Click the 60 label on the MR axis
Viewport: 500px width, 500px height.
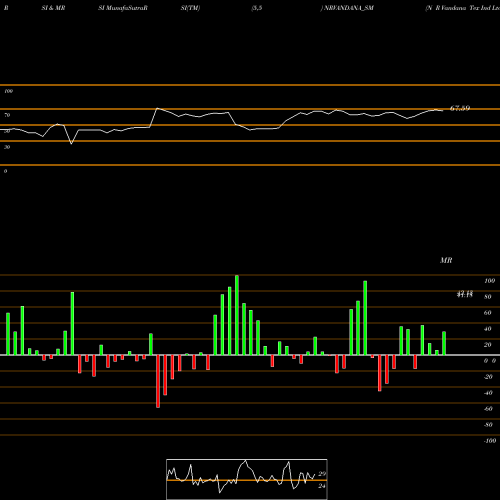coord(487,313)
